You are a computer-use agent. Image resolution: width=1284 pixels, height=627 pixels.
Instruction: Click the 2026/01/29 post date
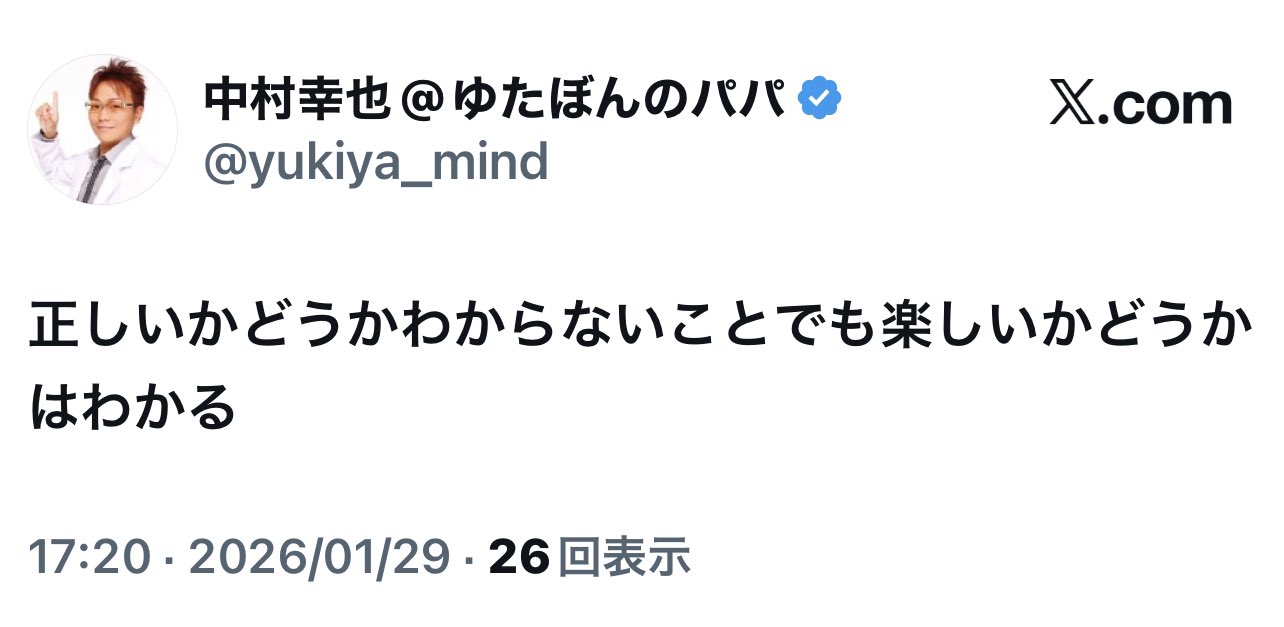319,557
